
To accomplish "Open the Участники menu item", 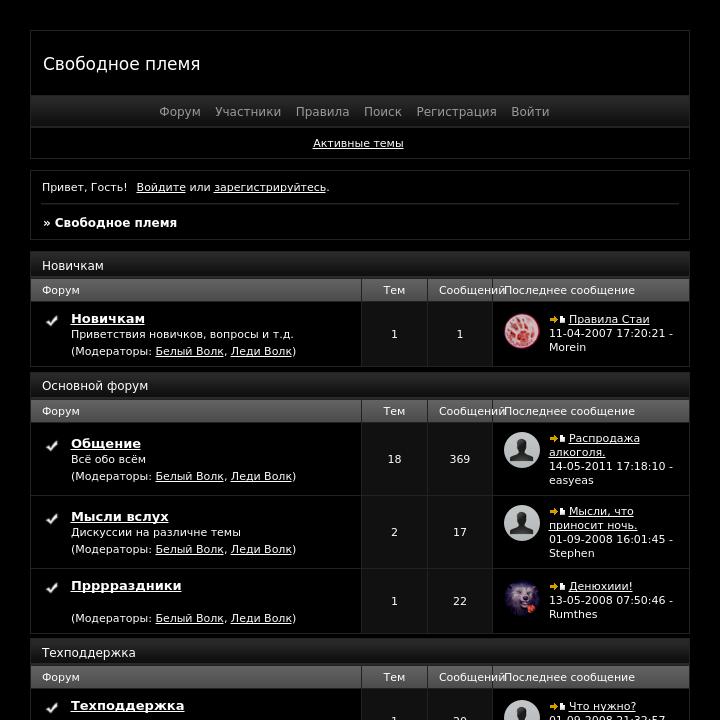I will 248,112.
